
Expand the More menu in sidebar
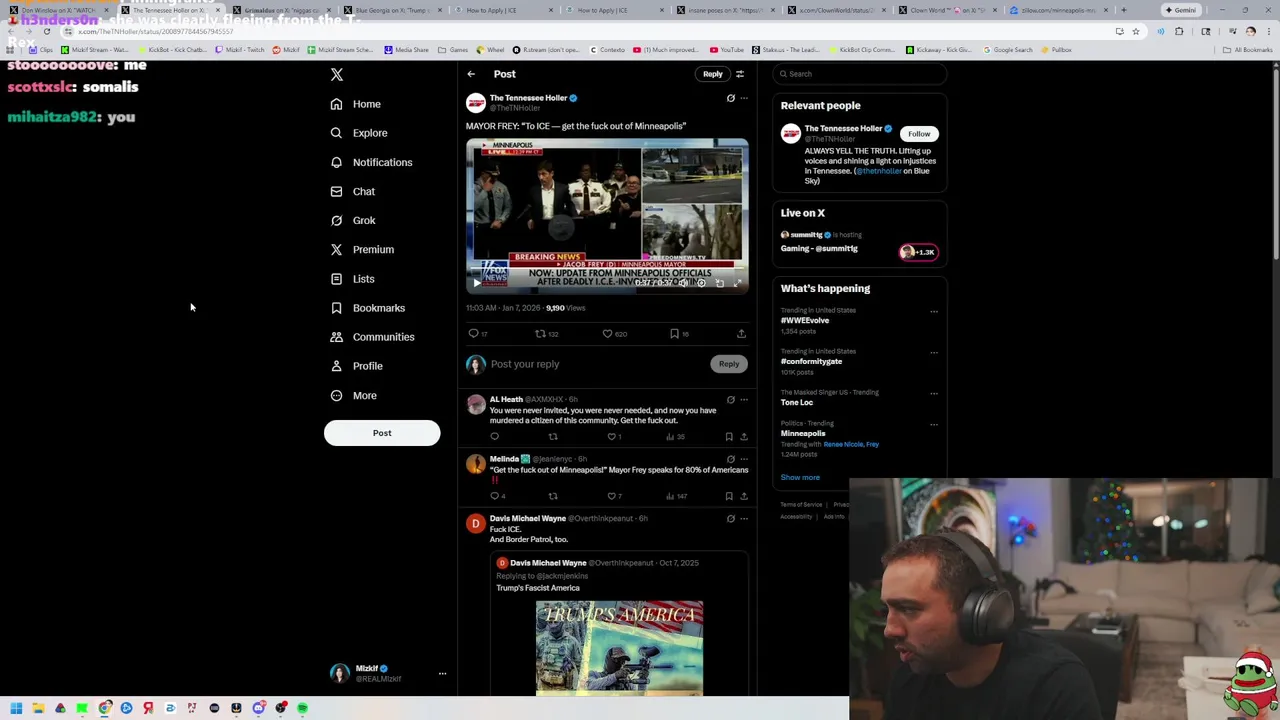pyautogui.click(x=354, y=396)
